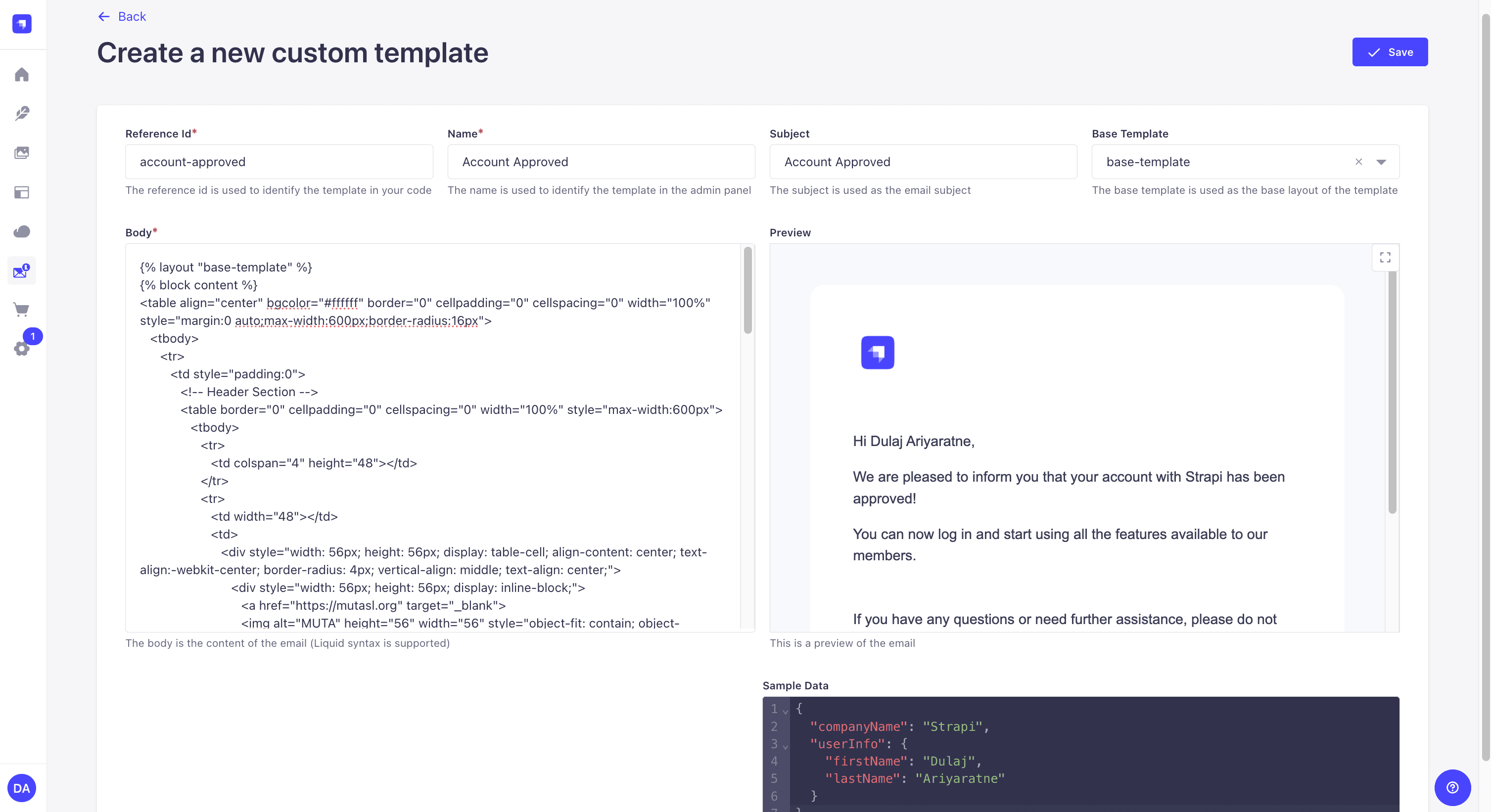Image resolution: width=1491 pixels, height=812 pixels.
Task: Expand the preview to fullscreen
Action: tap(1385, 258)
